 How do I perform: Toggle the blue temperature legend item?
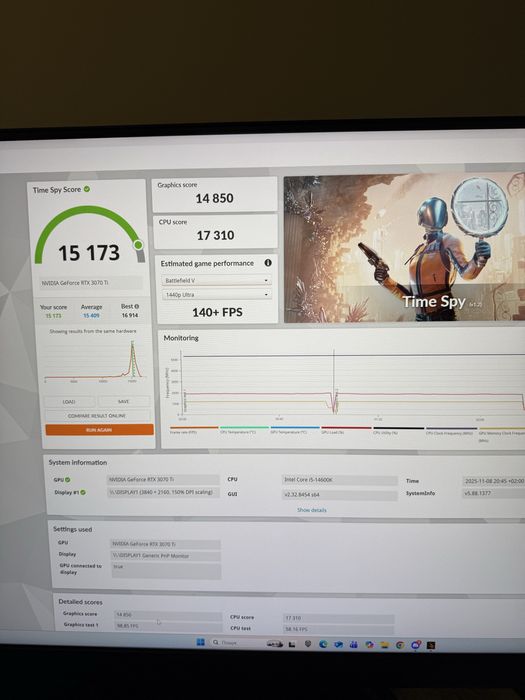pos(295,430)
